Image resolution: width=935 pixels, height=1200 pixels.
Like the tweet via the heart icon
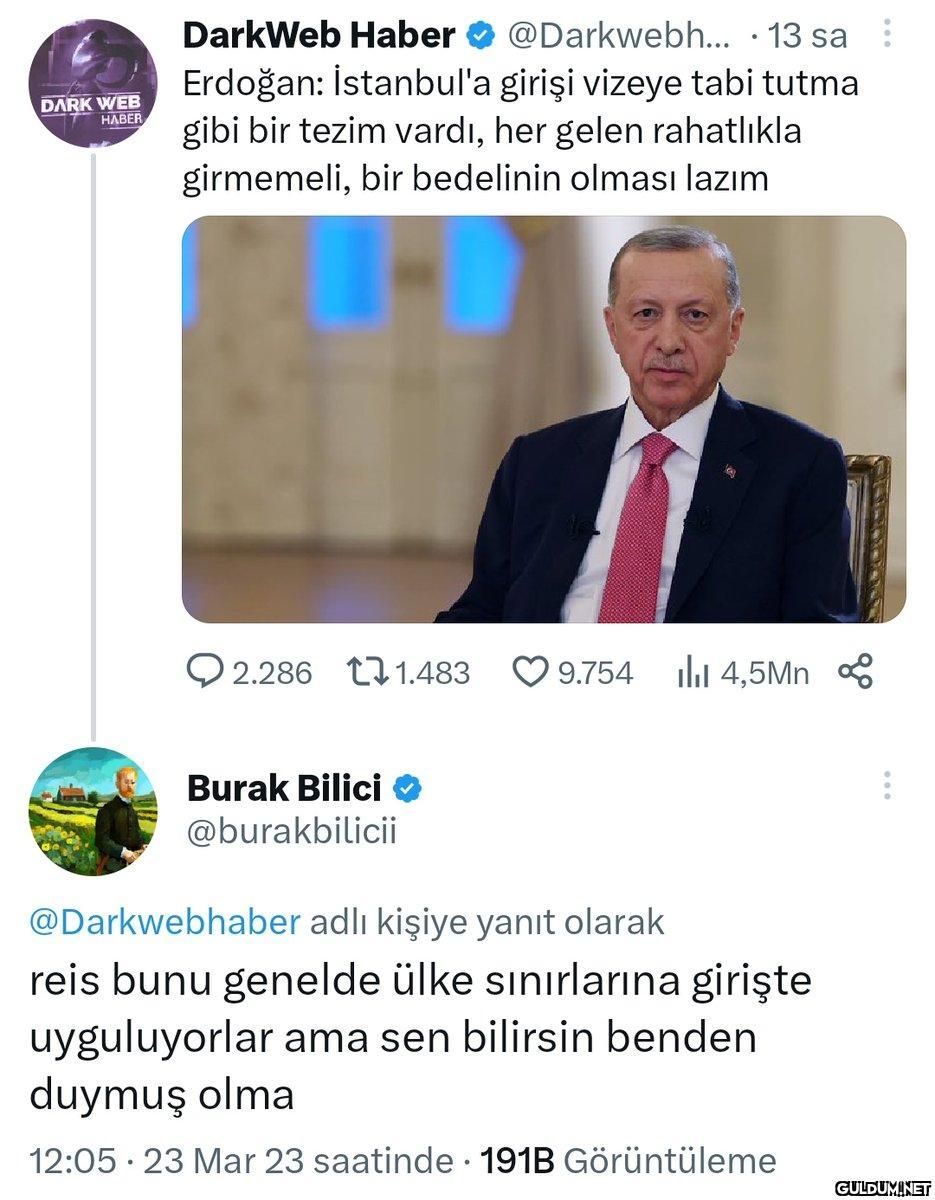530,672
